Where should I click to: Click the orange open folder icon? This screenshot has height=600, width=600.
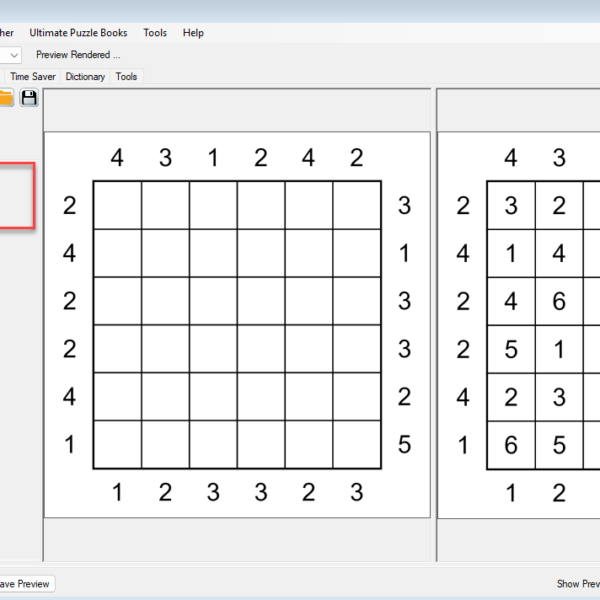(6, 97)
